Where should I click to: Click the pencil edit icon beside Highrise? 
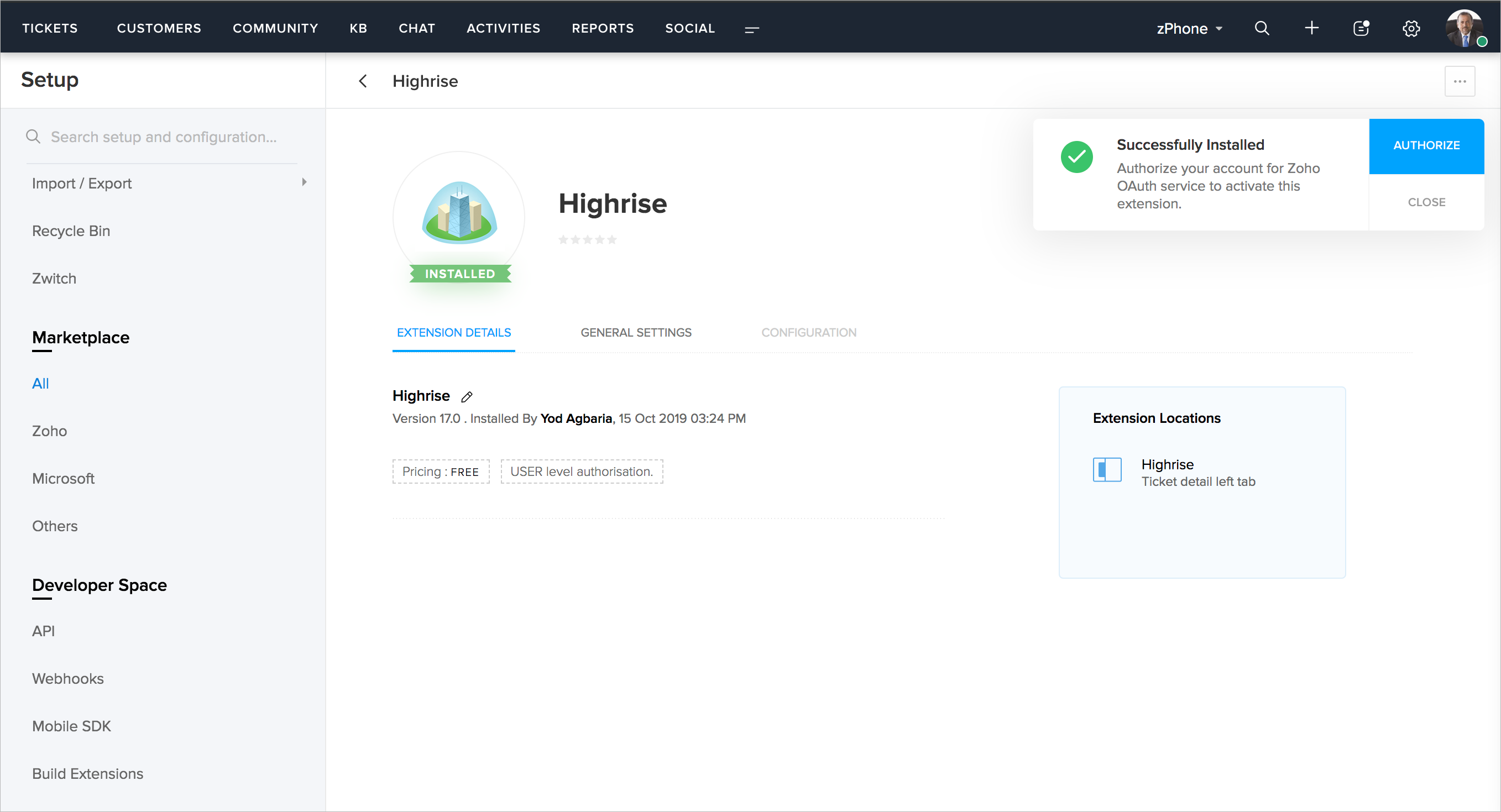coord(467,397)
